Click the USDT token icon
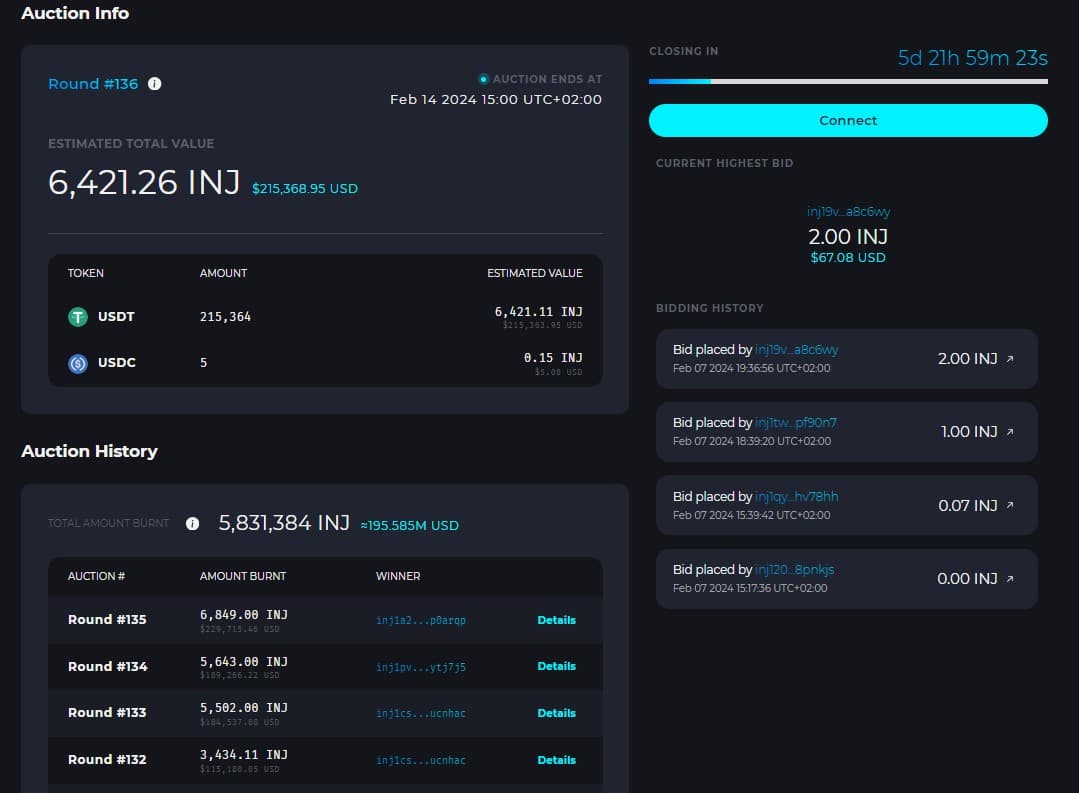 point(78,317)
